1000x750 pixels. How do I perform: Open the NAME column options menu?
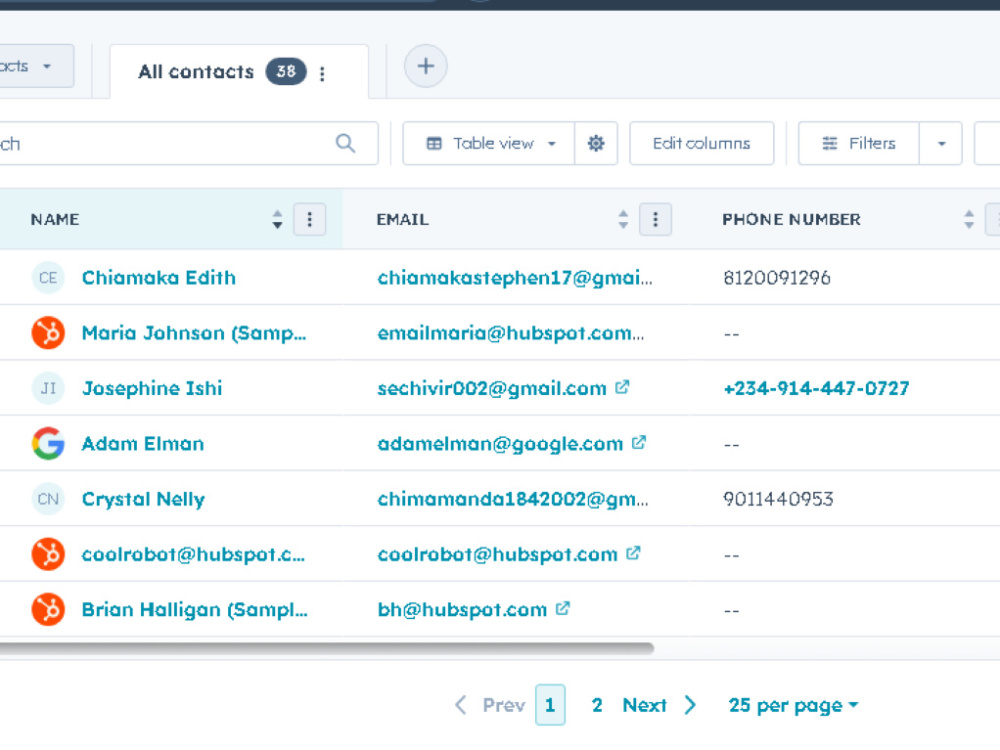point(309,219)
